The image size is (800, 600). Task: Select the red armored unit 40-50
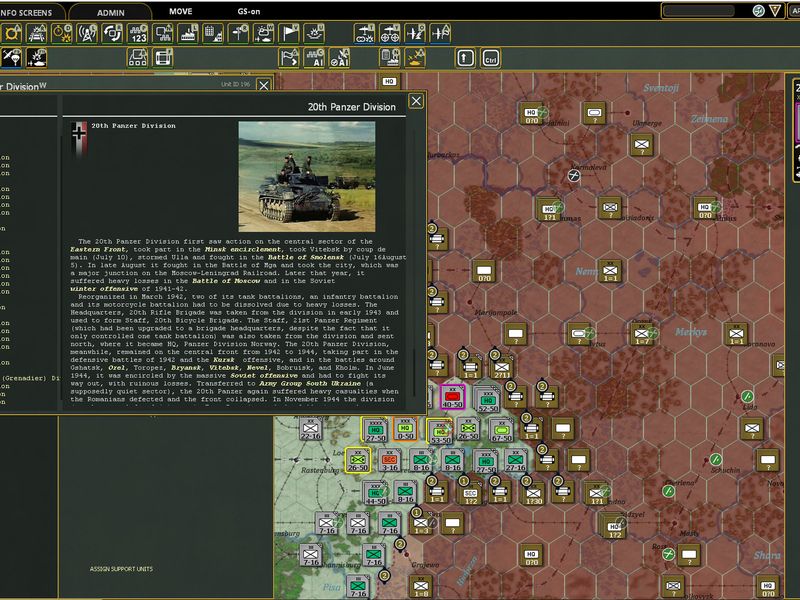point(453,397)
